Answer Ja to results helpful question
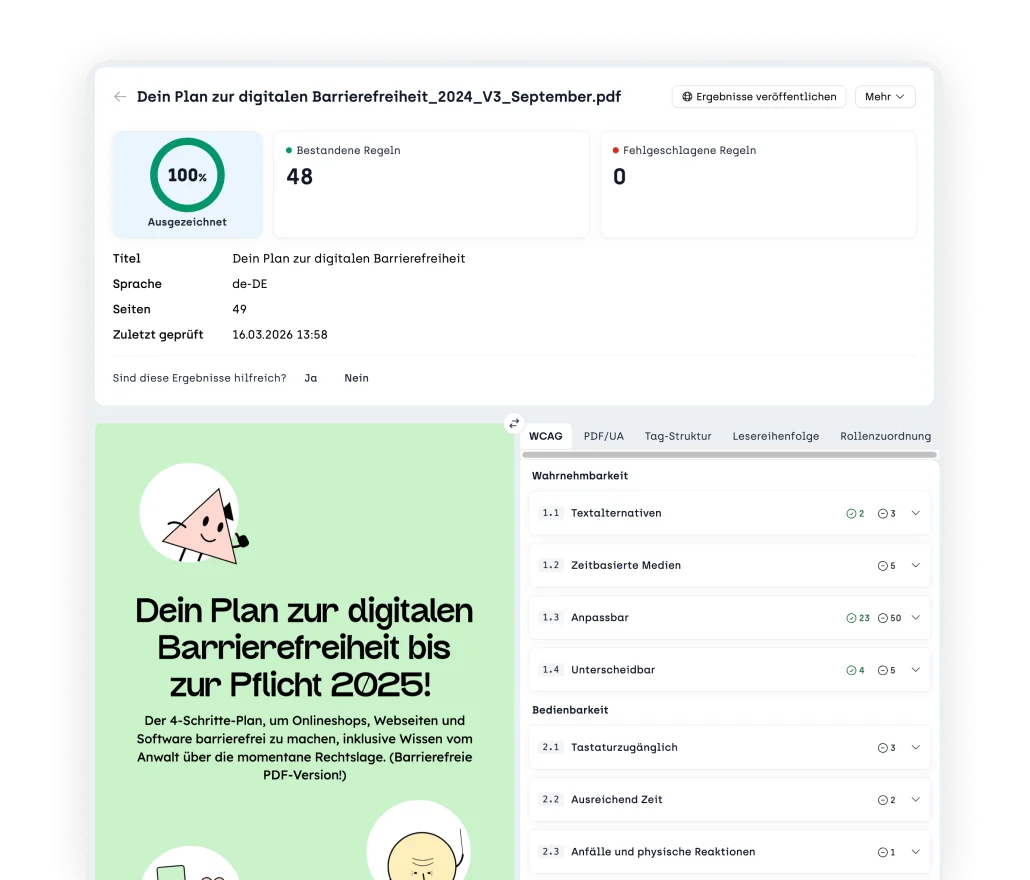This screenshot has height=880, width=1030. tap(311, 378)
